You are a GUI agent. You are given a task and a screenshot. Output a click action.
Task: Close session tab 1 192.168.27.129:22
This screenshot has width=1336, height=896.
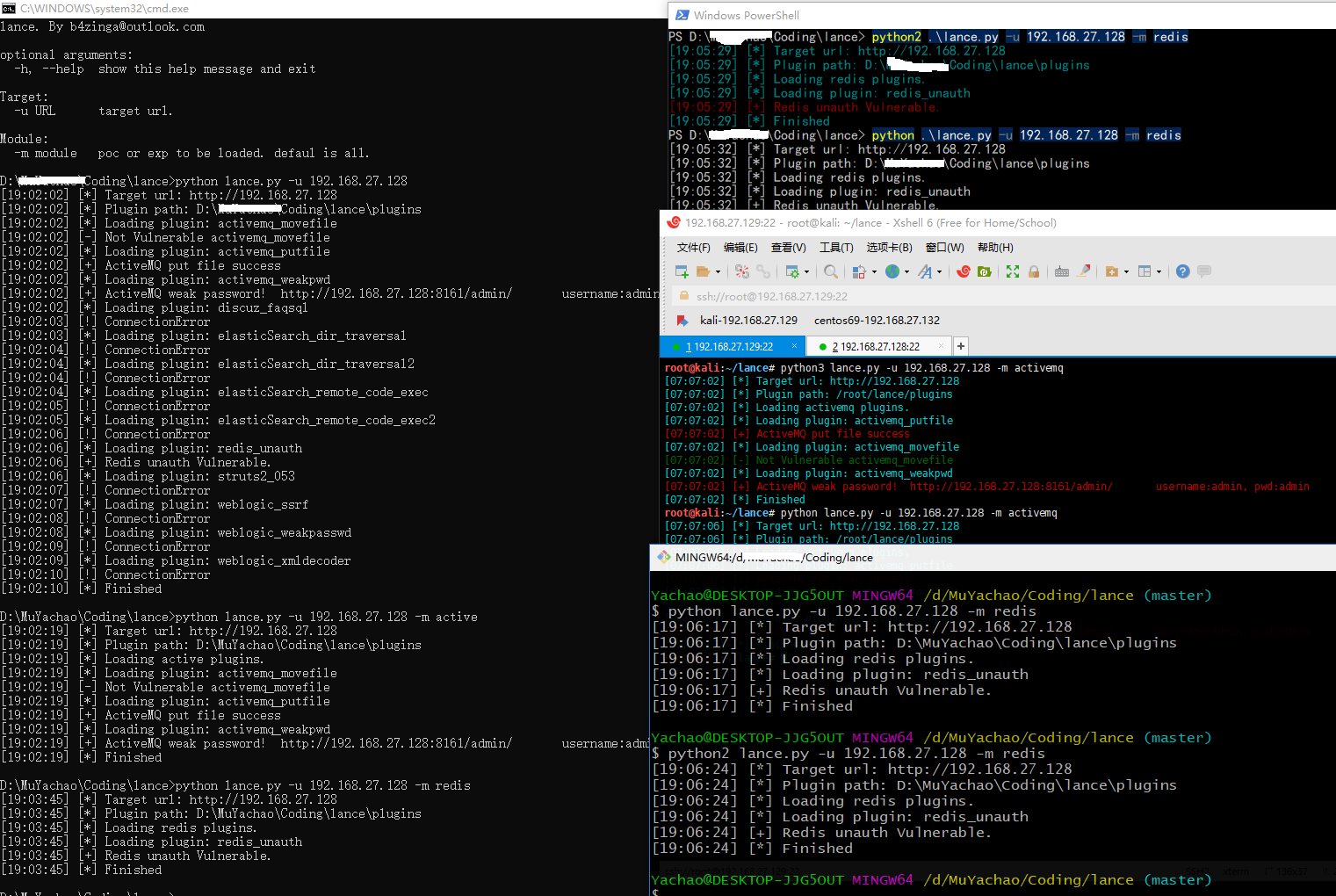click(794, 346)
